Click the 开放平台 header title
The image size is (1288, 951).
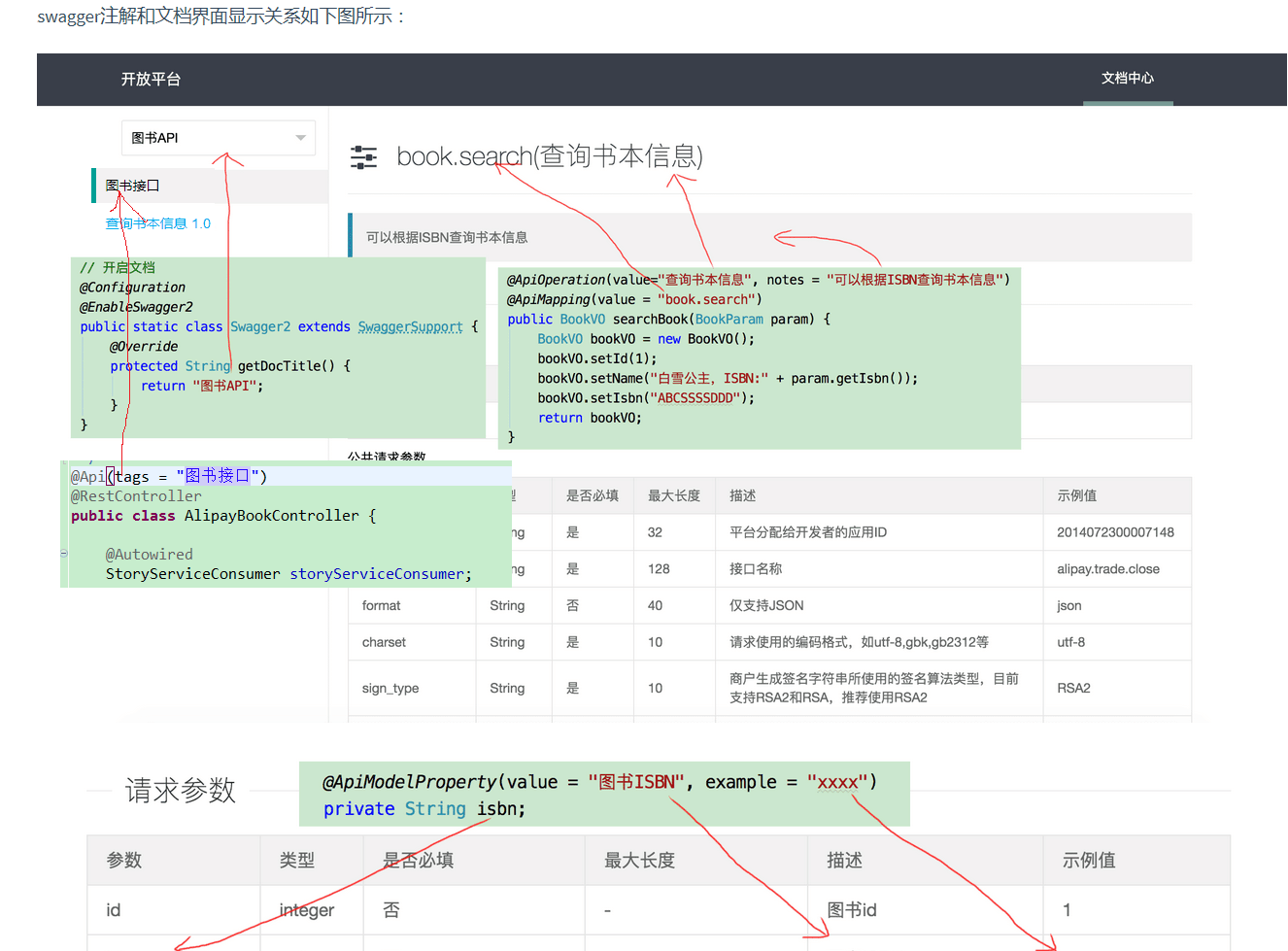[x=151, y=80]
